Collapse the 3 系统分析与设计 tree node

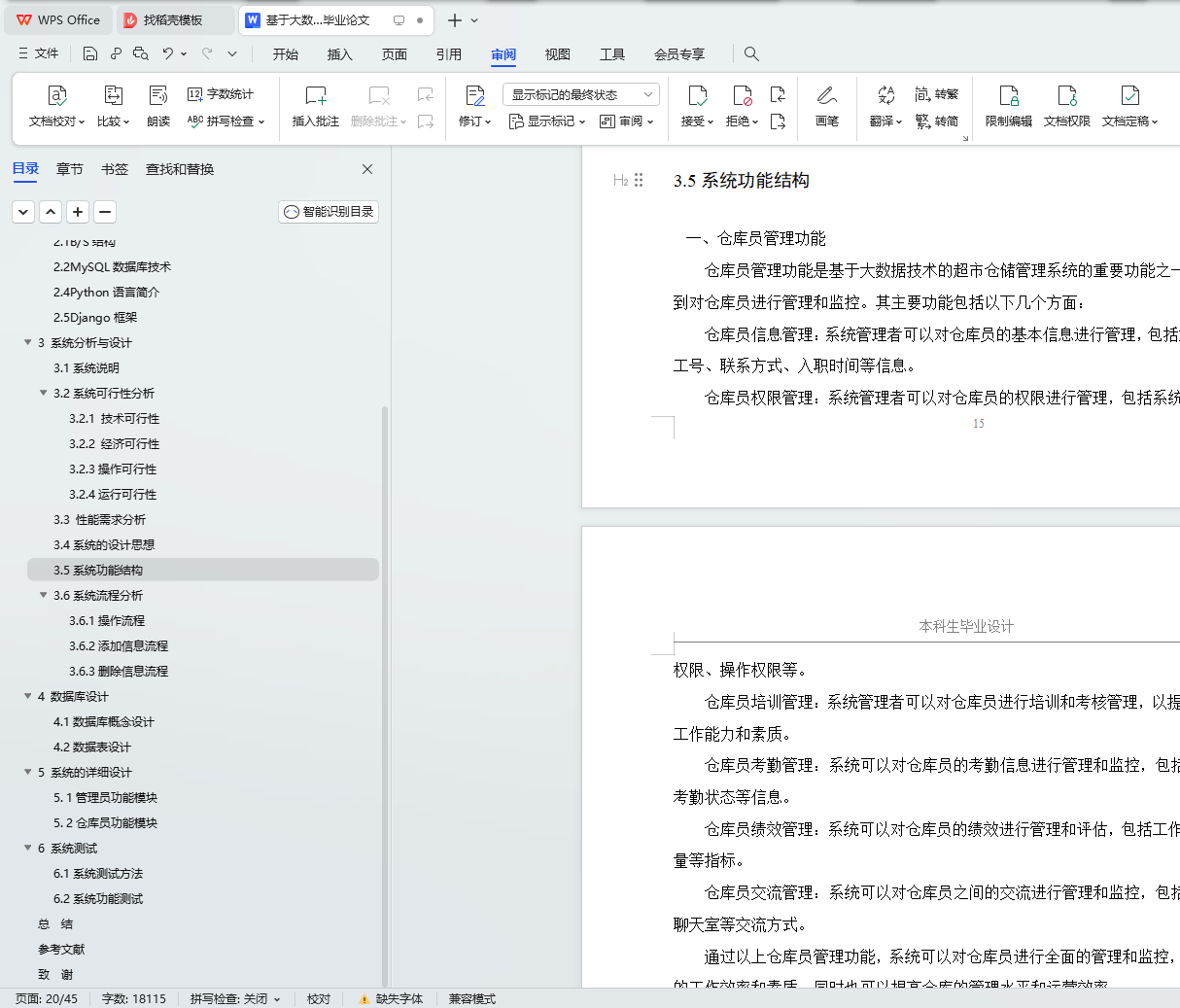tap(27, 342)
